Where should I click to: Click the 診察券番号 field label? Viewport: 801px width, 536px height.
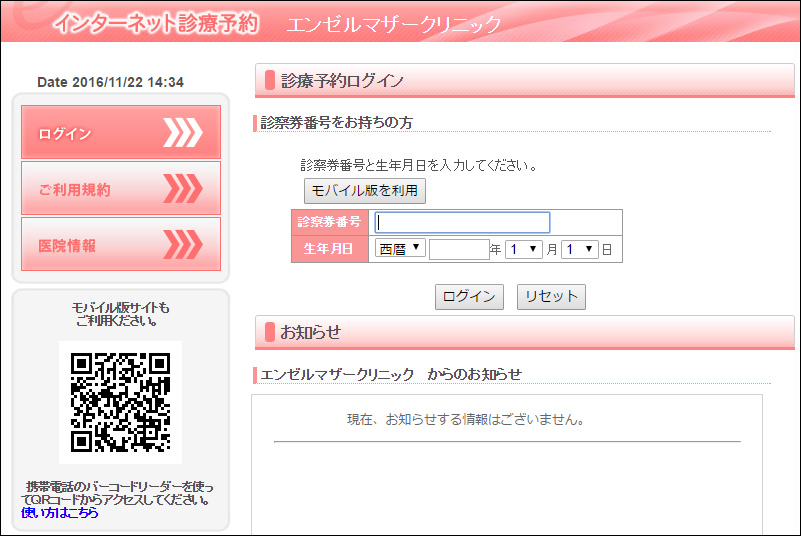329,222
